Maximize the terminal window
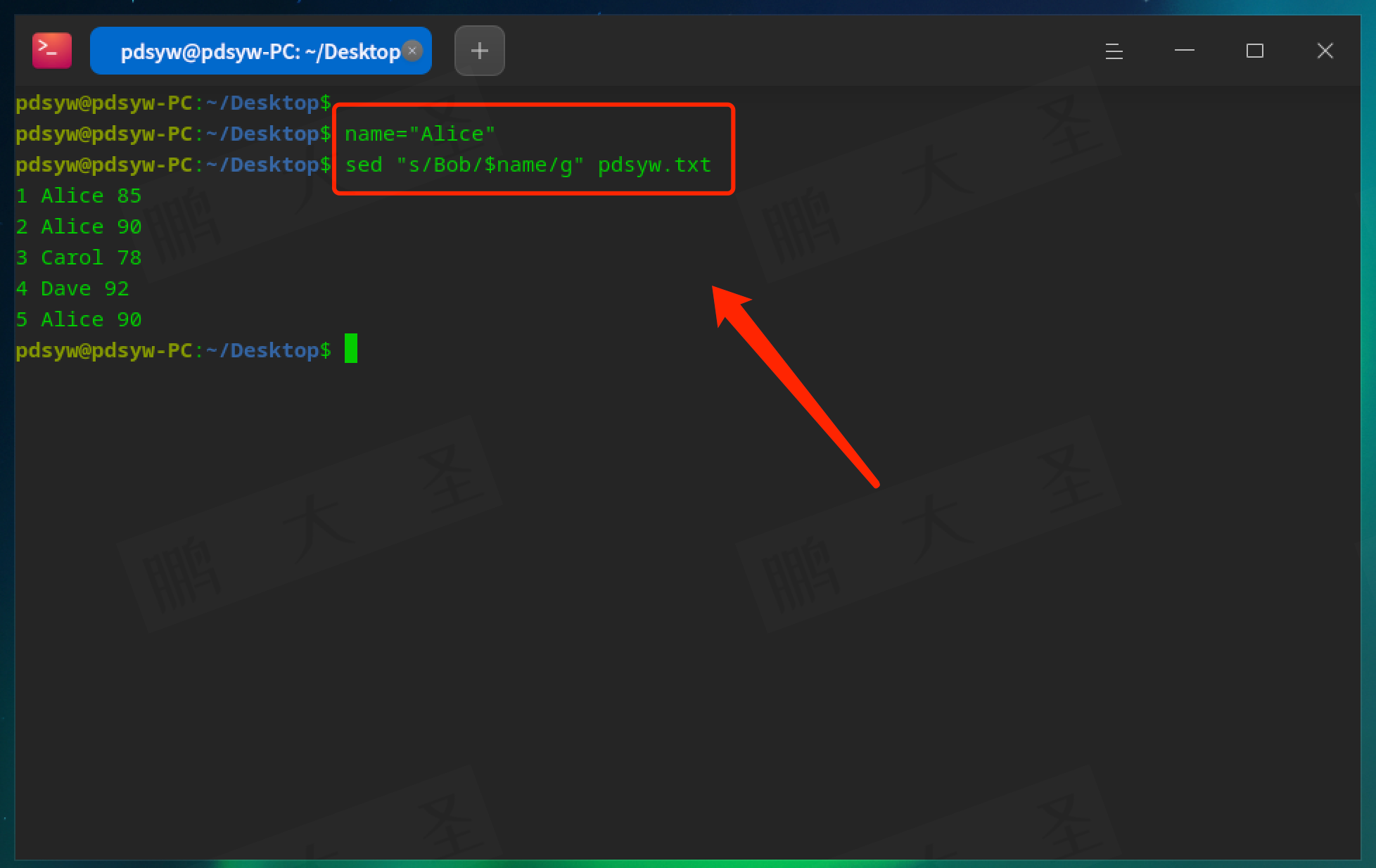Viewport: 1376px width, 868px height. pyautogui.click(x=1254, y=51)
